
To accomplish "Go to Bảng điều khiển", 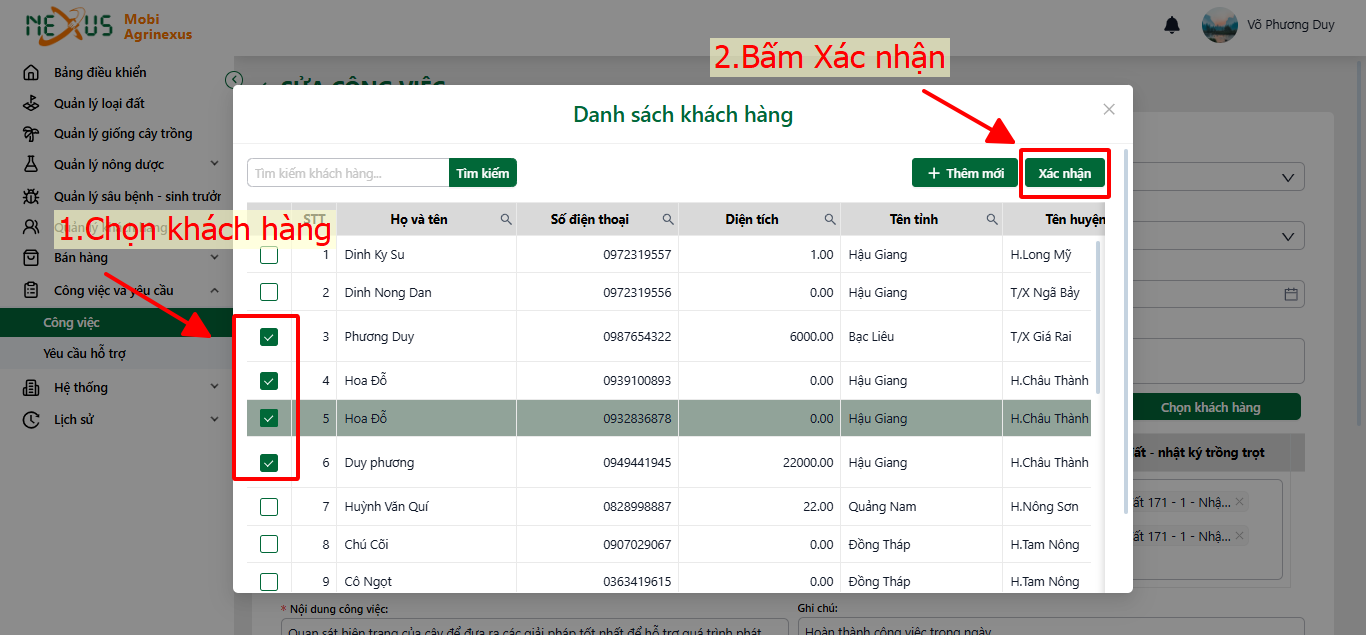I will pyautogui.click(x=100, y=72).
